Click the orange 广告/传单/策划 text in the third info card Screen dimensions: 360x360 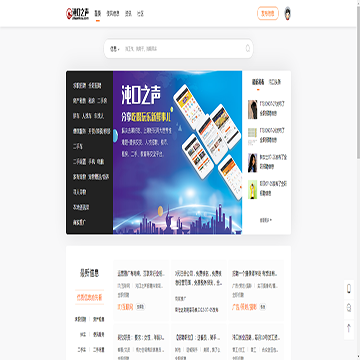244,307
